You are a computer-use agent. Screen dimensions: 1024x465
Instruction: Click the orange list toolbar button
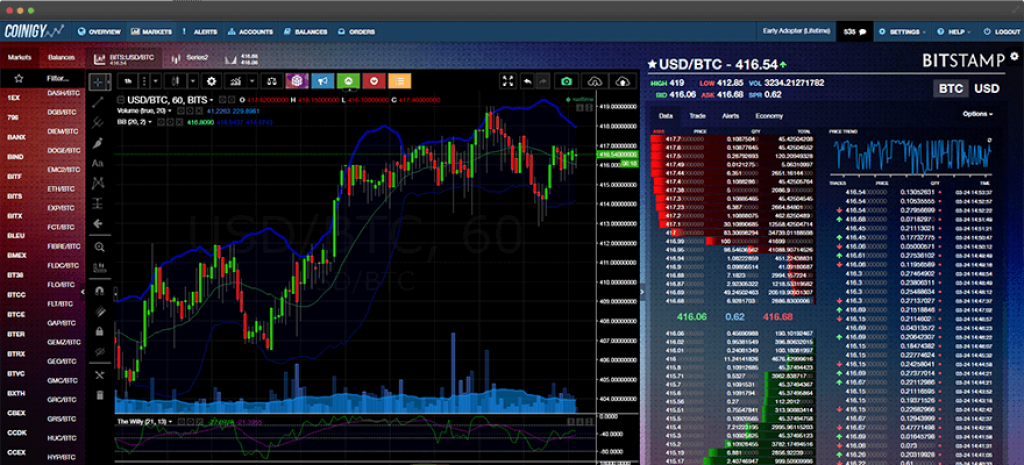click(x=400, y=81)
